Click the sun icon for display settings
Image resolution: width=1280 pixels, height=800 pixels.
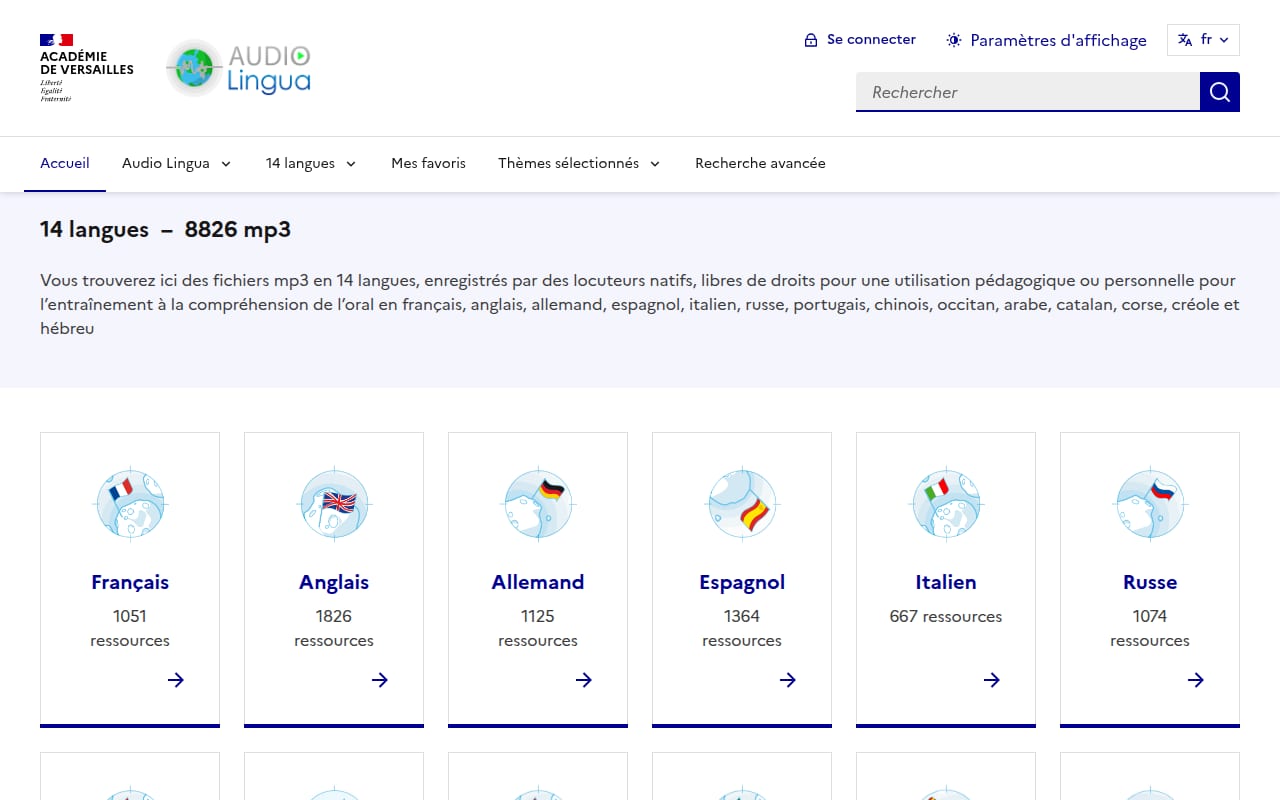coord(954,40)
